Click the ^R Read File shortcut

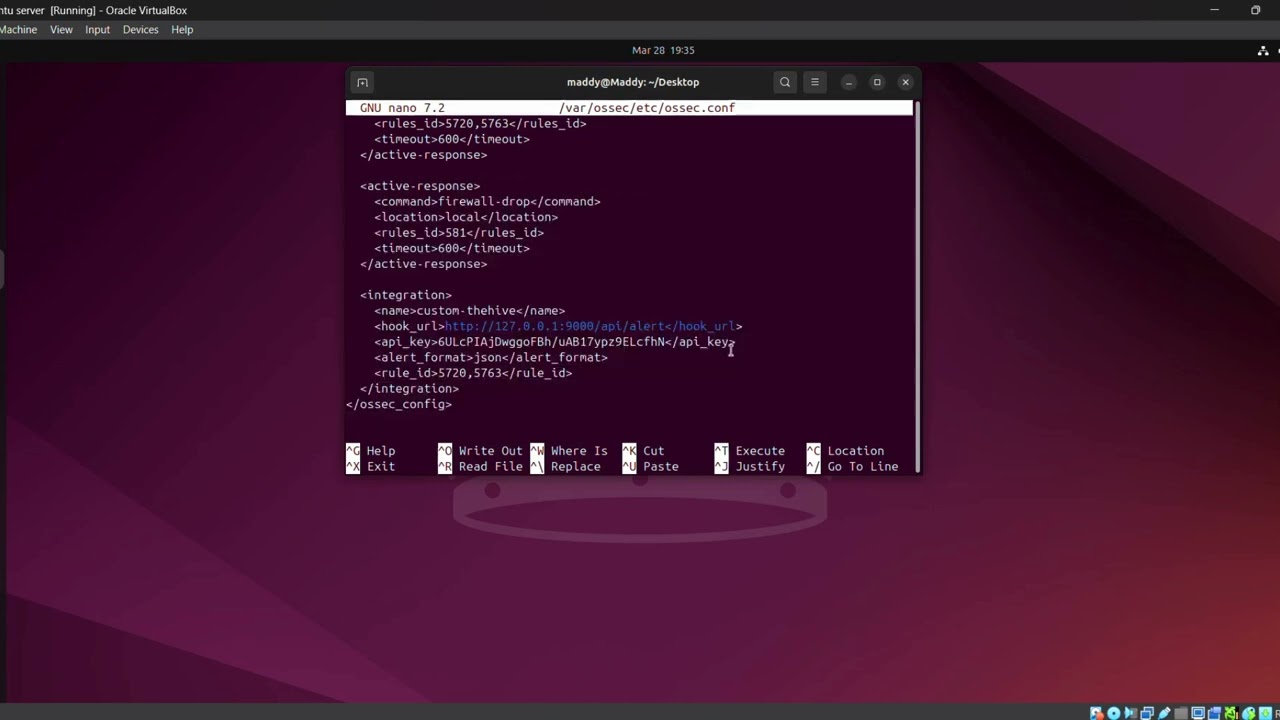(480, 467)
